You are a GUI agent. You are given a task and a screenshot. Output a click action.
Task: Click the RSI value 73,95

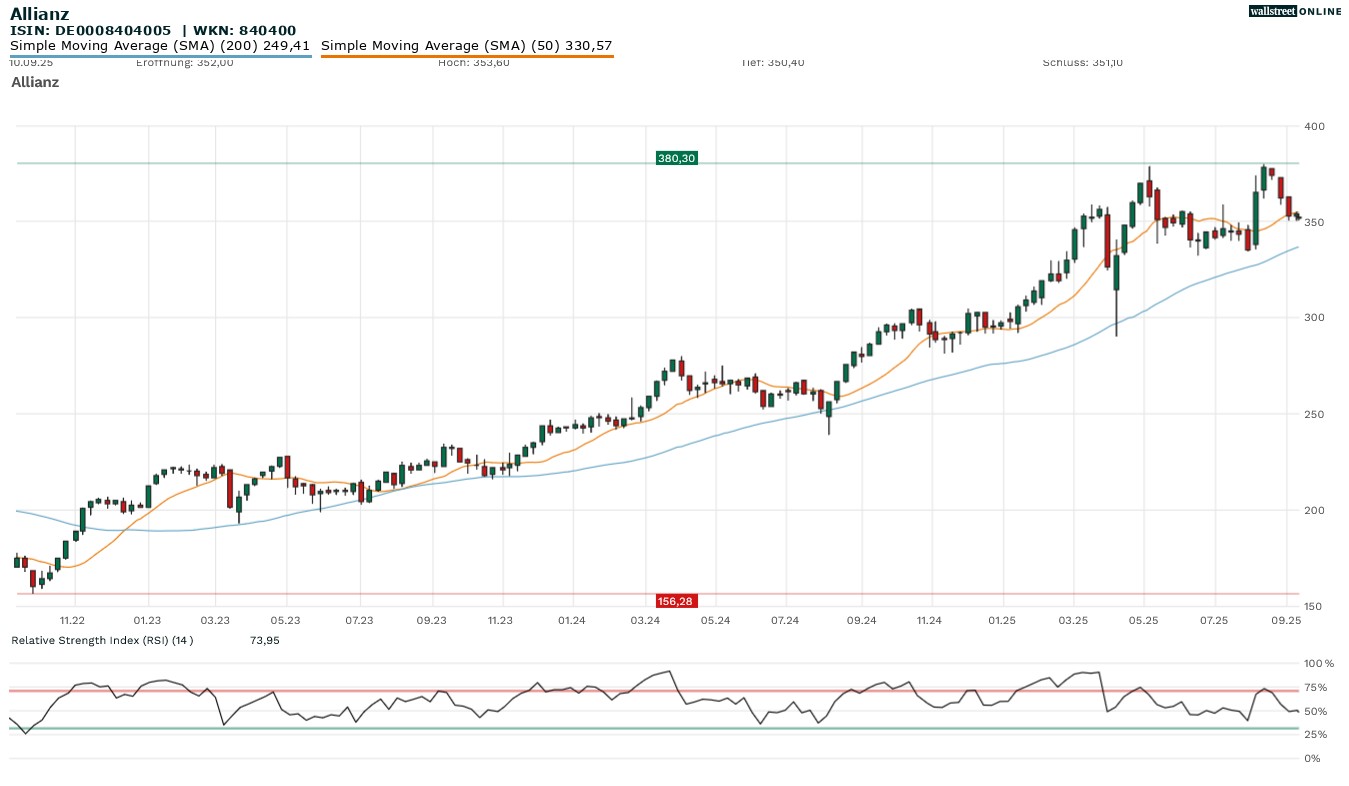(x=264, y=640)
